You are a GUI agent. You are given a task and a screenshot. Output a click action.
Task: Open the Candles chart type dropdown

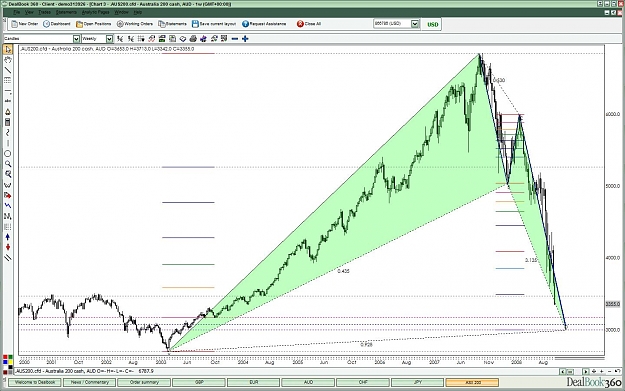point(76,39)
